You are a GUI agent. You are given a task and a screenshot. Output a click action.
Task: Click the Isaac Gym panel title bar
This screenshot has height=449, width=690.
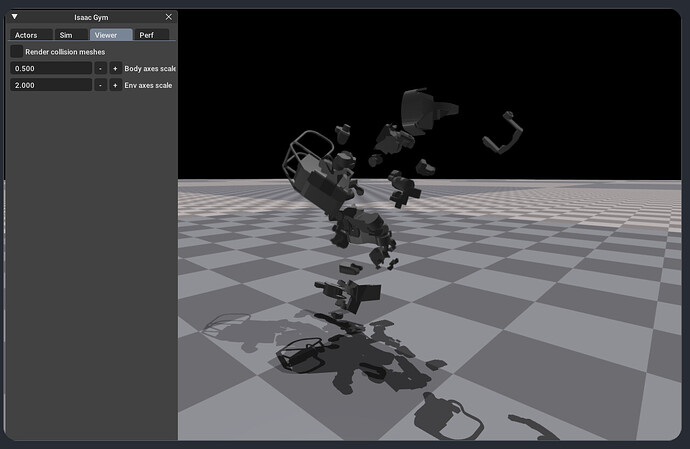click(92, 17)
